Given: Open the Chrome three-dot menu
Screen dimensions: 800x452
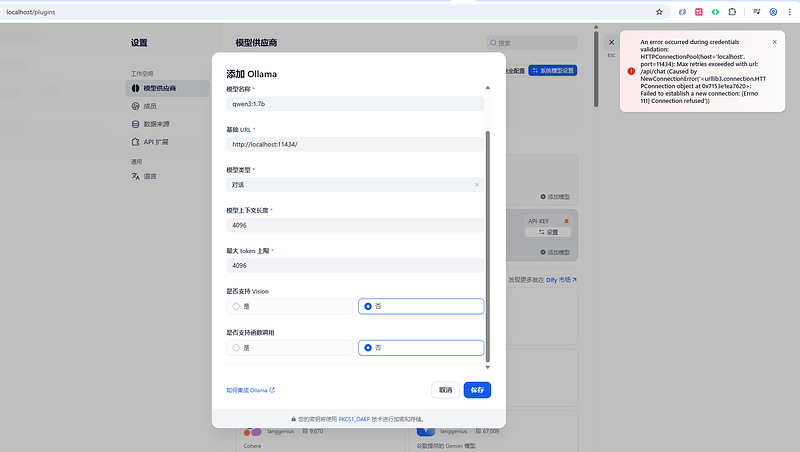Looking at the screenshot, I should point(790,12).
